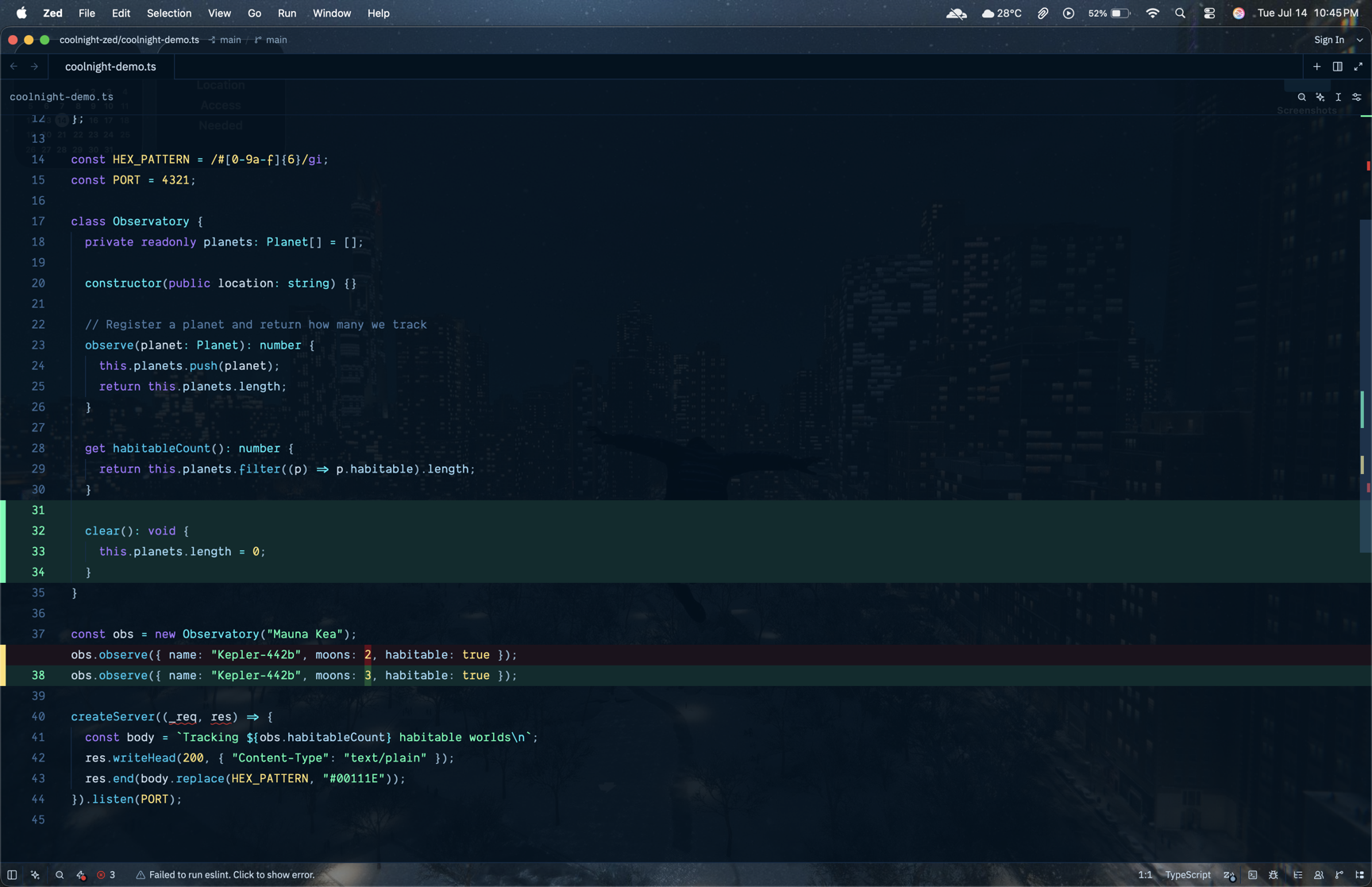1372x887 pixels.
Task: Click coolnight-demo.ts breadcrumb path
Action: click(x=62, y=97)
